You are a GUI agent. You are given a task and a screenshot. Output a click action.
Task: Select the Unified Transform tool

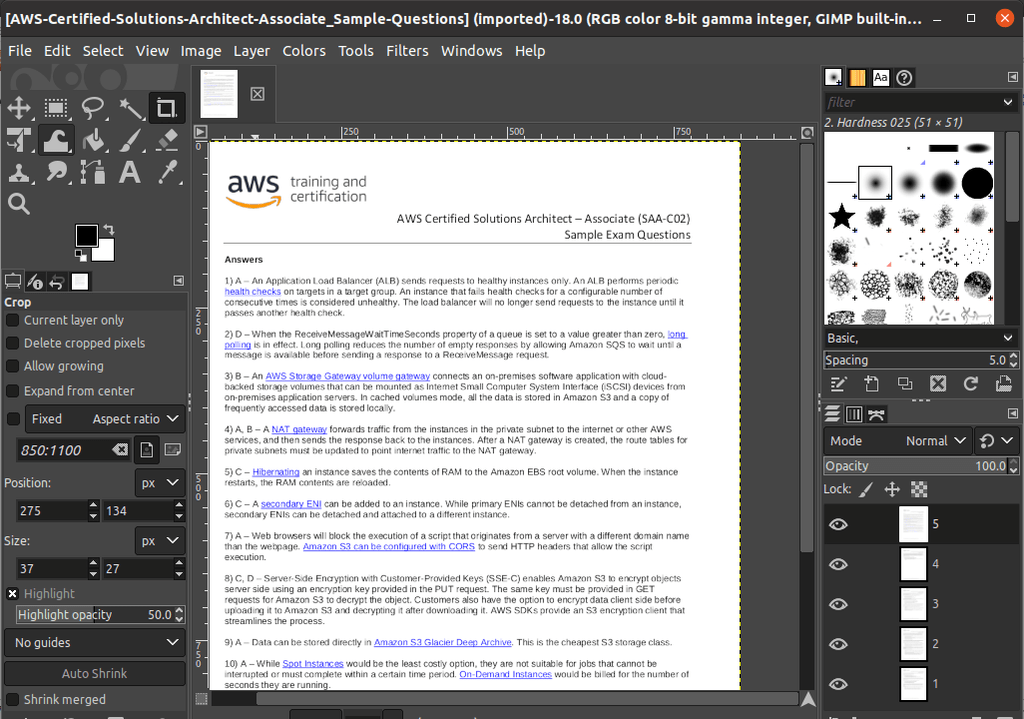[x=19, y=140]
